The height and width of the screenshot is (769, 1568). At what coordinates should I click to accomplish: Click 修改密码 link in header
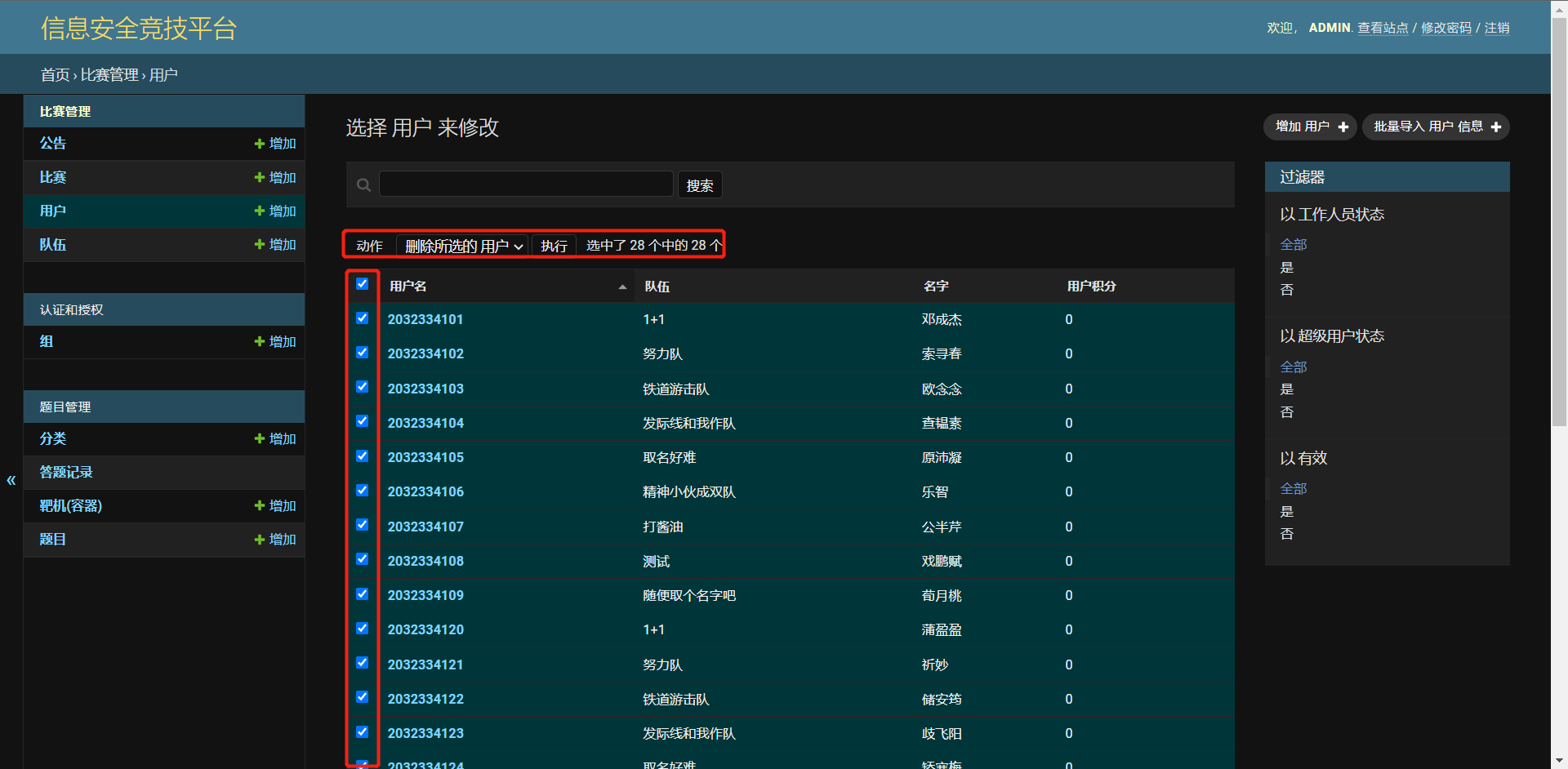click(x=1446, y=28)
